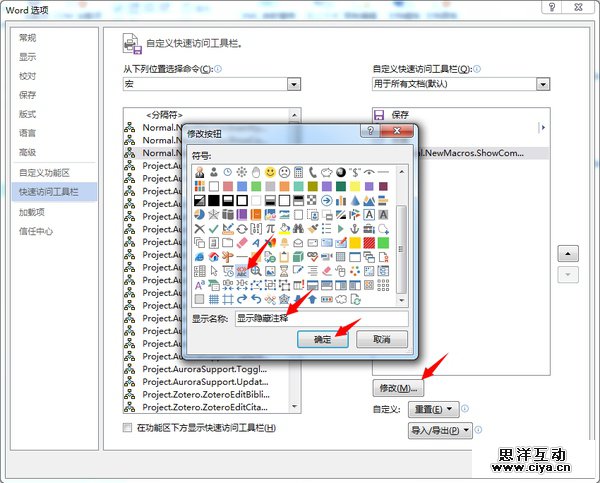Select the frowning face symbol

[284, 172]
